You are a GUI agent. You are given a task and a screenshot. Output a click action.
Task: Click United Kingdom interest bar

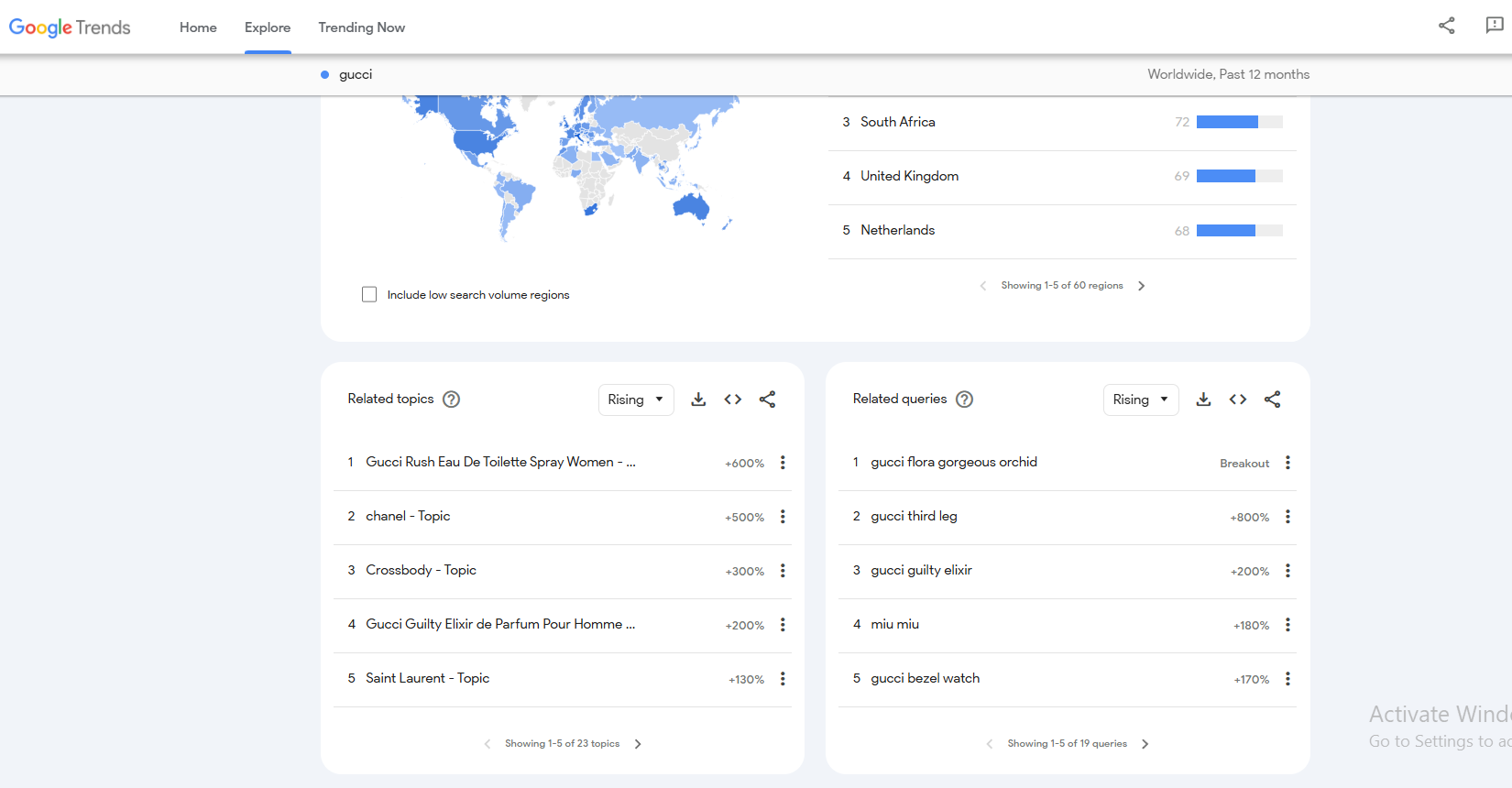[x=1239, y=176]
